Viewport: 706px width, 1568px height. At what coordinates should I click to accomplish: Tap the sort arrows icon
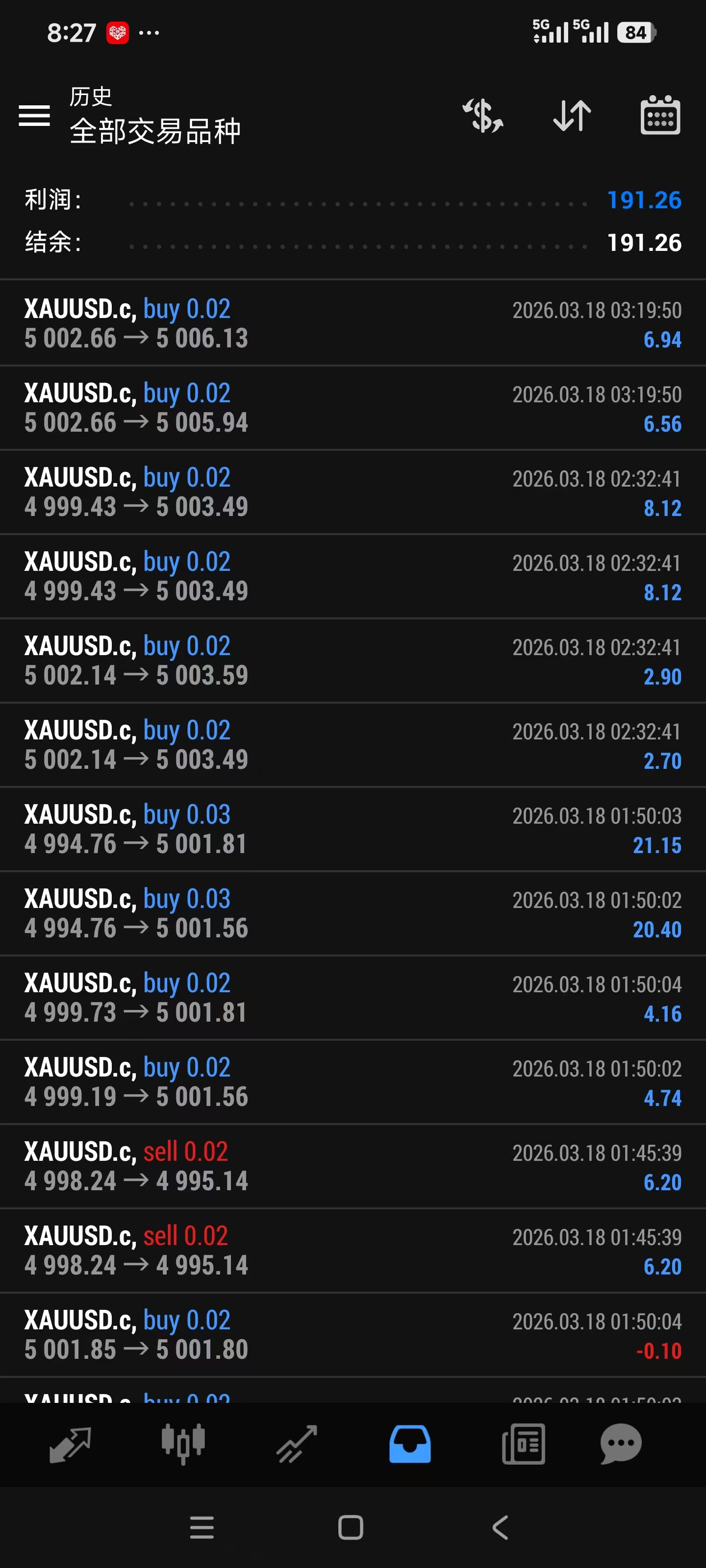tap(571, 115)
